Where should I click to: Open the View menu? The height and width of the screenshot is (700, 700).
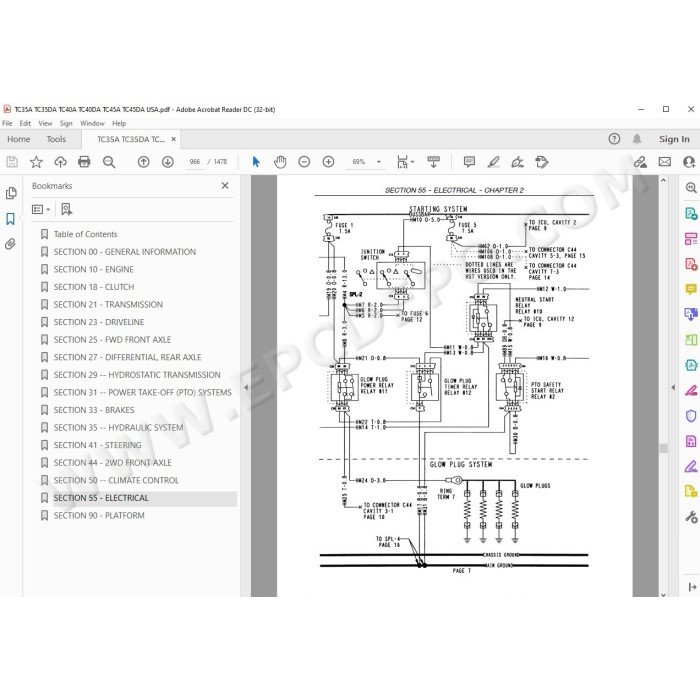[x=45, y=123]
